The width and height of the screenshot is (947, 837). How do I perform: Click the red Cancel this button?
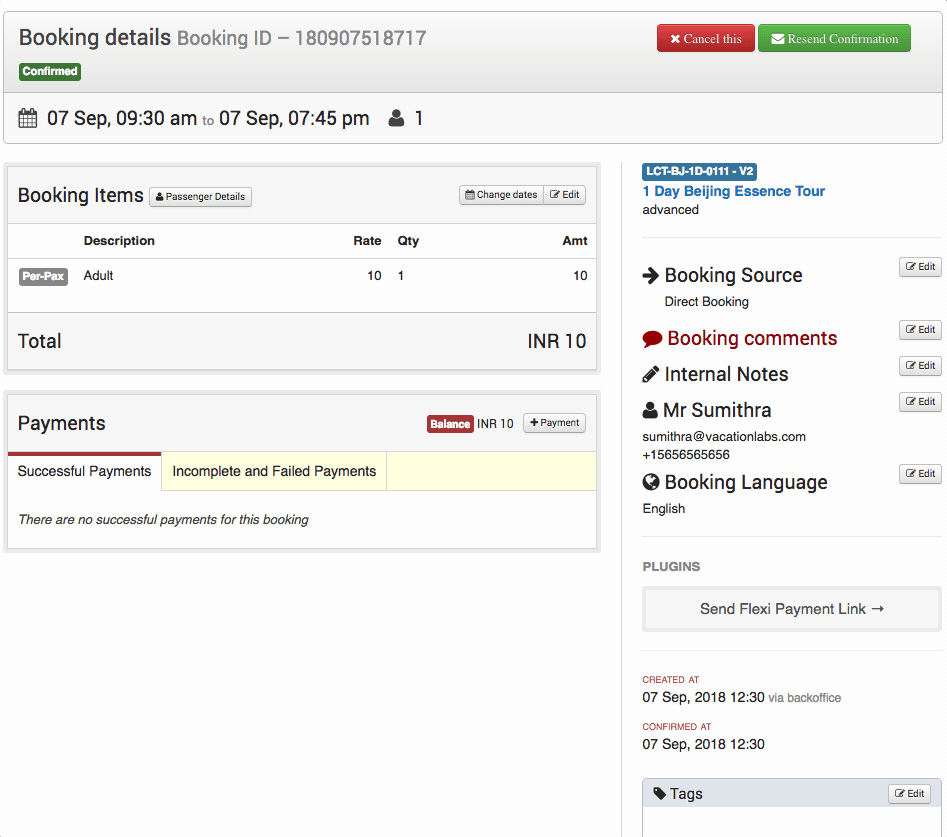705,39
